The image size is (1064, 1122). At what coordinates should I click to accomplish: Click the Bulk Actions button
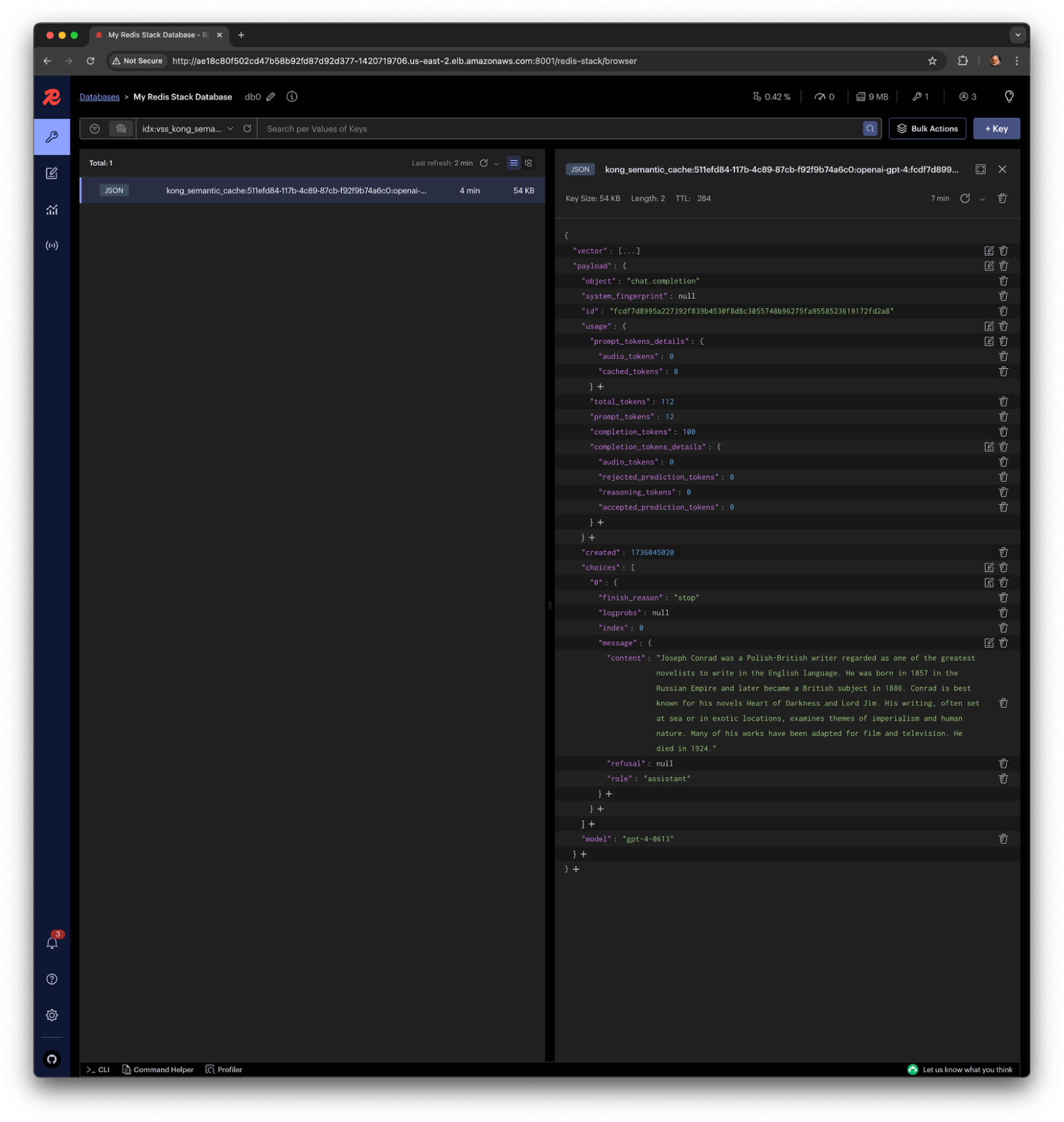927,129
